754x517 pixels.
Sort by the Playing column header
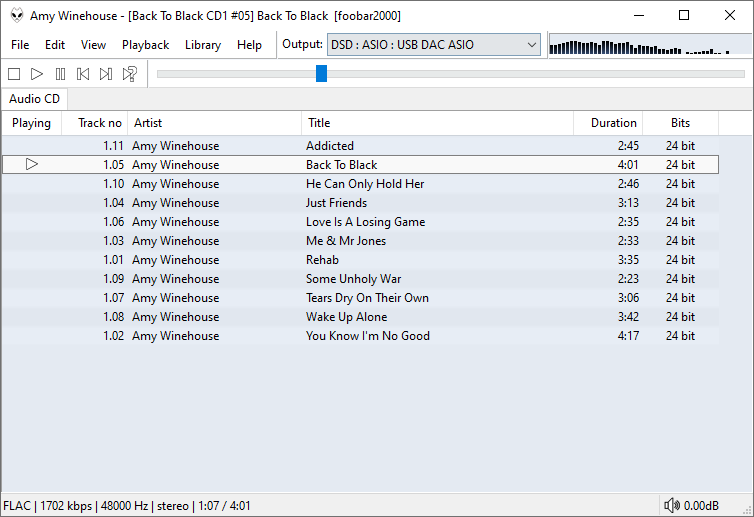[31, 123]
